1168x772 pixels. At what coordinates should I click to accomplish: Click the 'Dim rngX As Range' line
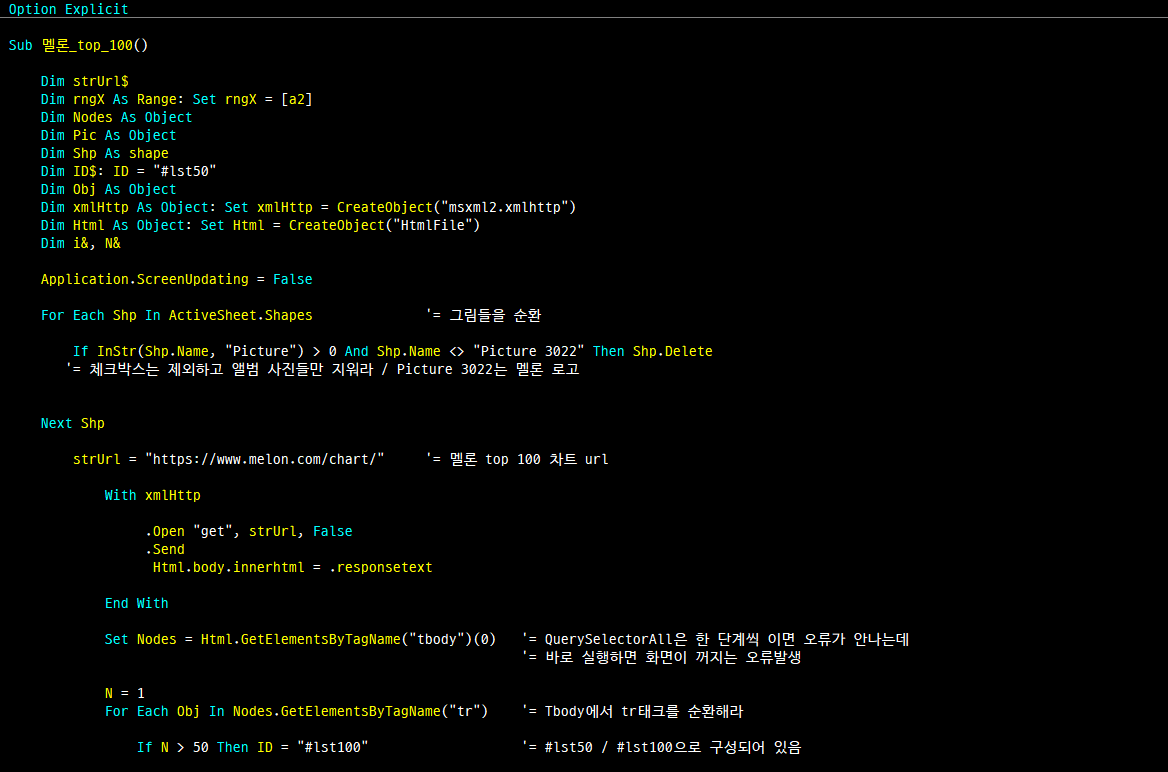177,99
